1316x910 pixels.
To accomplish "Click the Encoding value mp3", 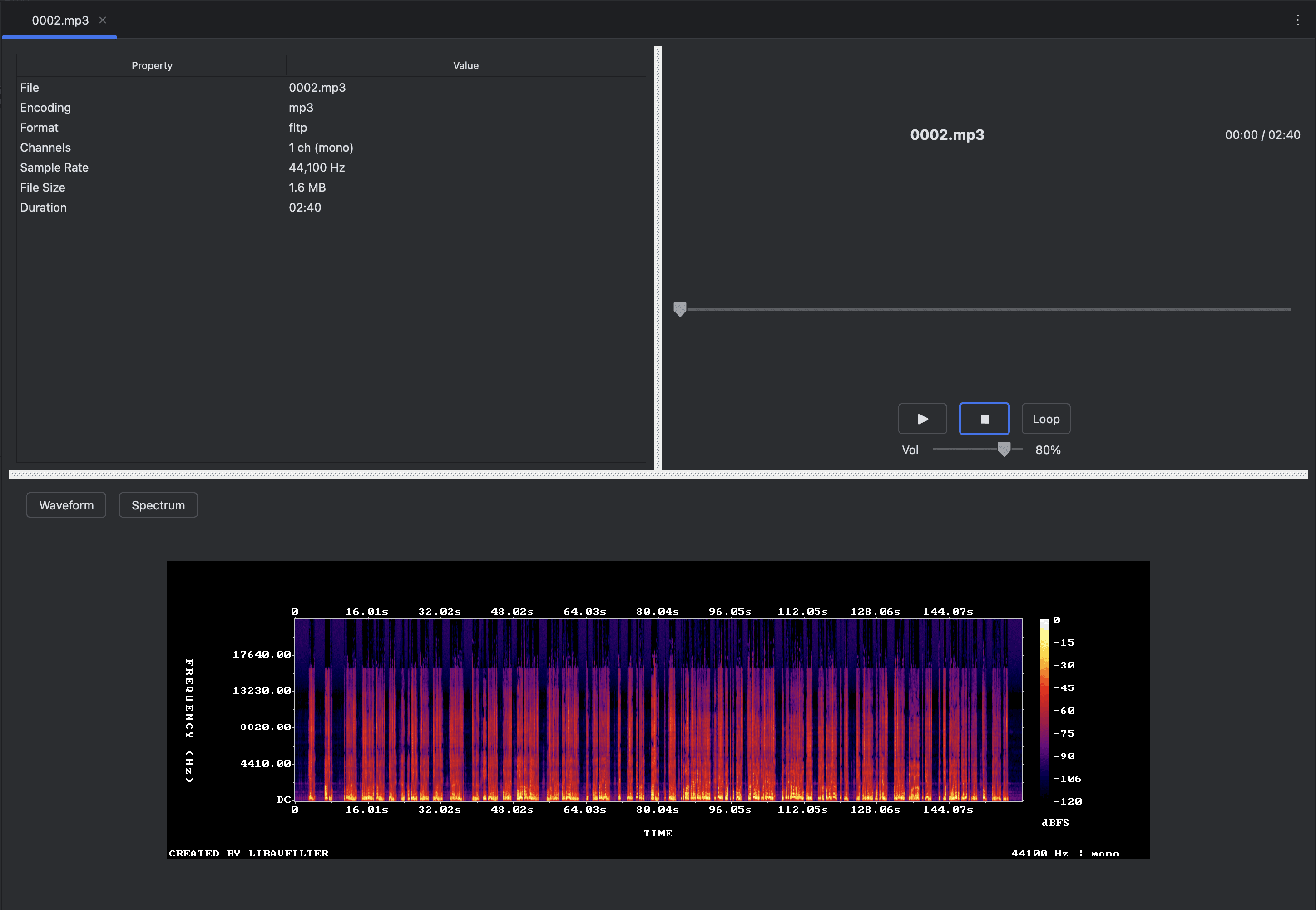I will click(x=301, y=108).
